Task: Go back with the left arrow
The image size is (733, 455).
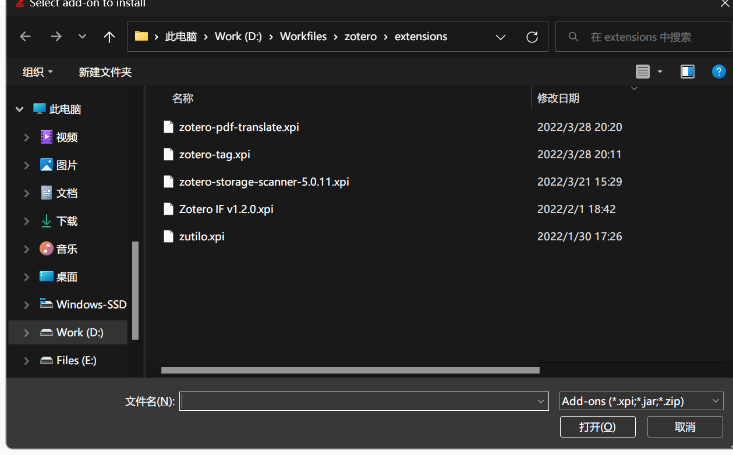Action: point(26,36)
